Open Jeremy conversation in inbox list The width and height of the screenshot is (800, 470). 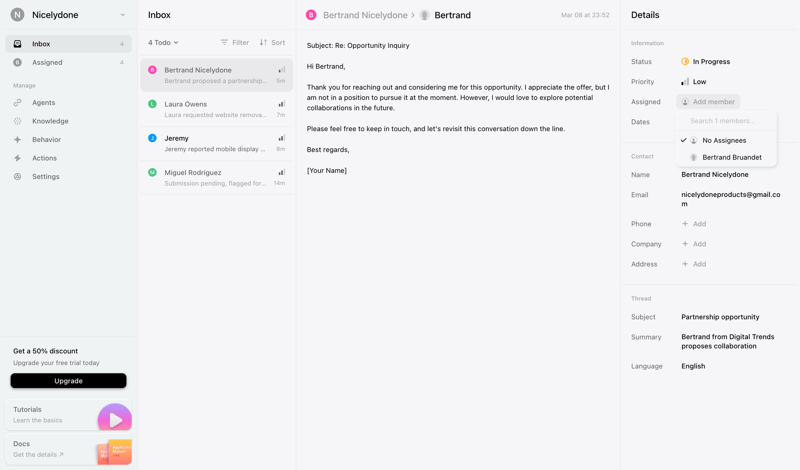(x=216, y=143)
